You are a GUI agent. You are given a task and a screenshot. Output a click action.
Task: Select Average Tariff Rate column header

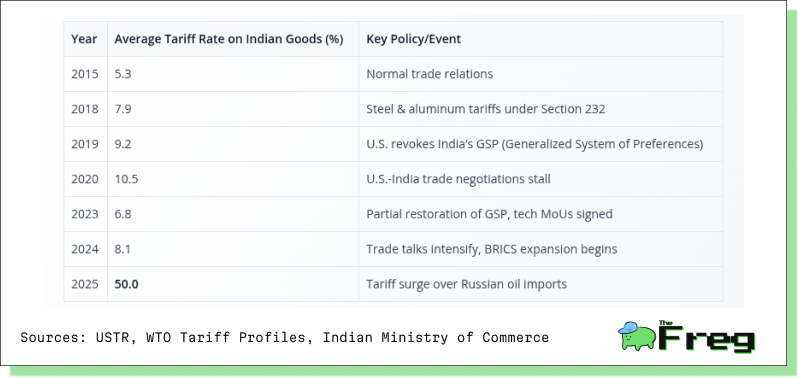coord(229,39)
